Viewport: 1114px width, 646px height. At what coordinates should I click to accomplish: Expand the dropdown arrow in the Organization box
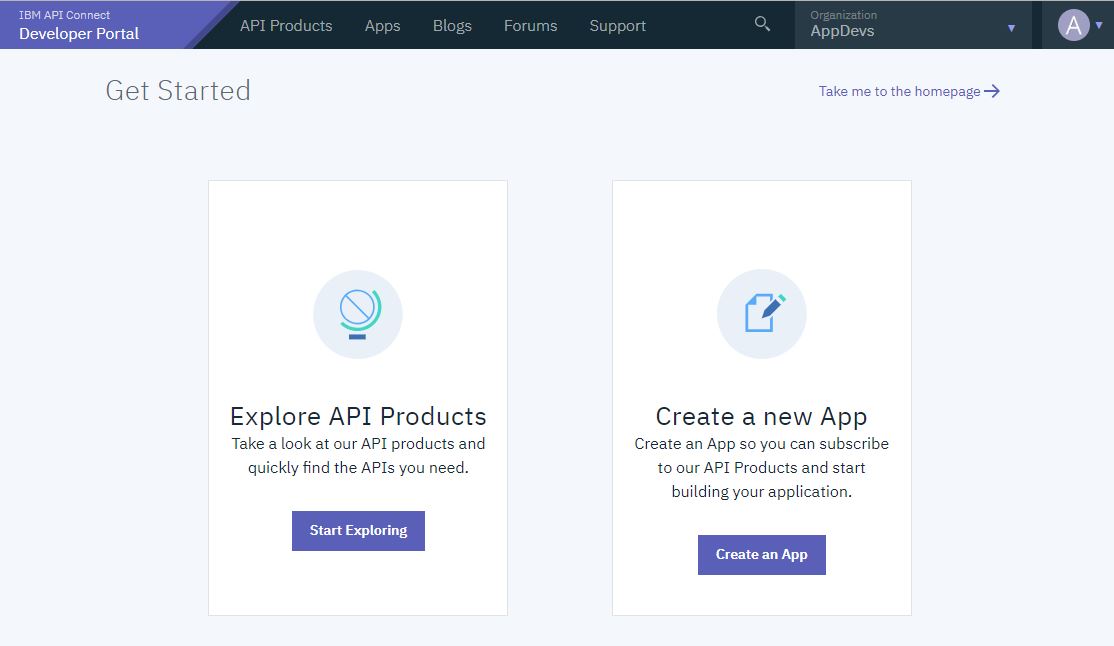pos(1011,28)
